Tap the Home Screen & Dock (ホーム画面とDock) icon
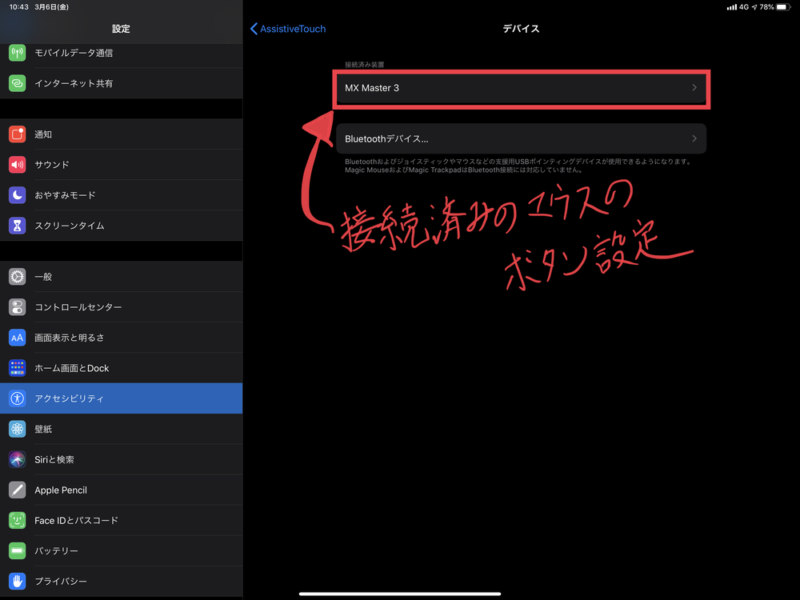The width and height of the screenshot is (800, 600). (x=17, y=368)
